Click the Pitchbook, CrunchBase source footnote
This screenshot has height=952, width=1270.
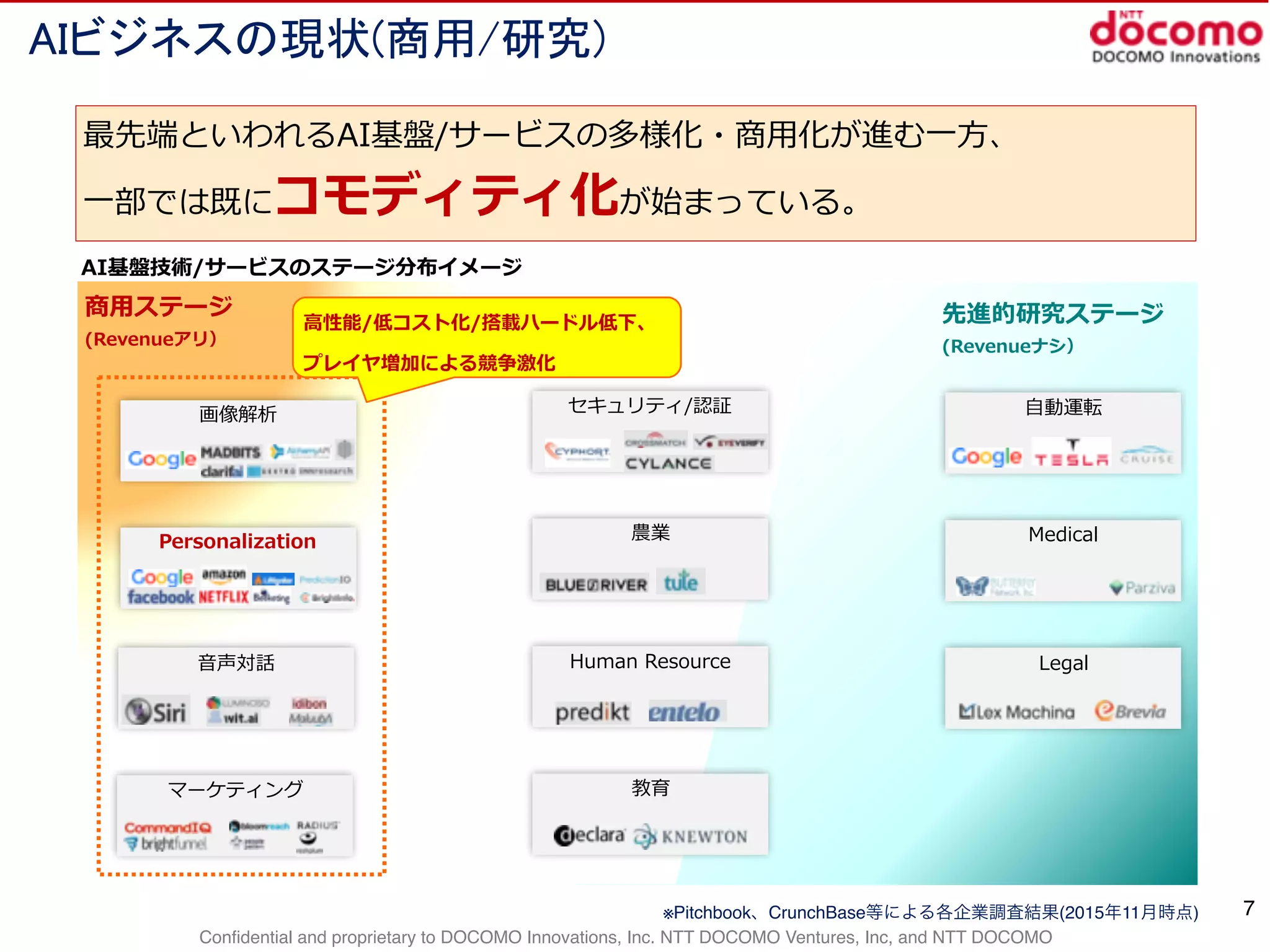(930, 912)
